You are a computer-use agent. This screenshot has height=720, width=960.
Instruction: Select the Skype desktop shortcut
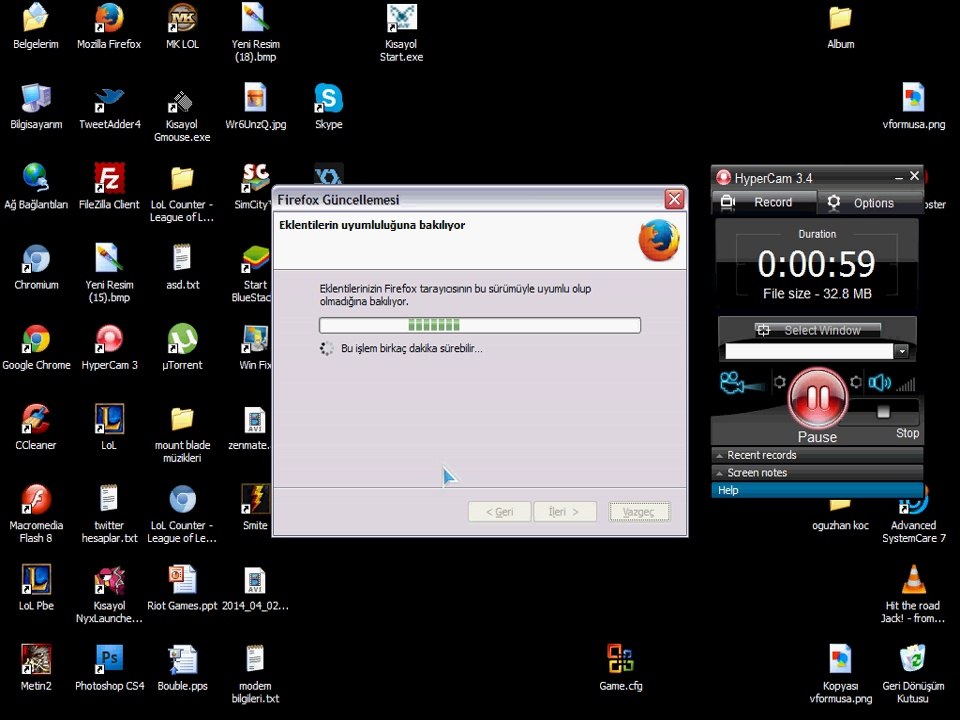click(x=328, y=98)
